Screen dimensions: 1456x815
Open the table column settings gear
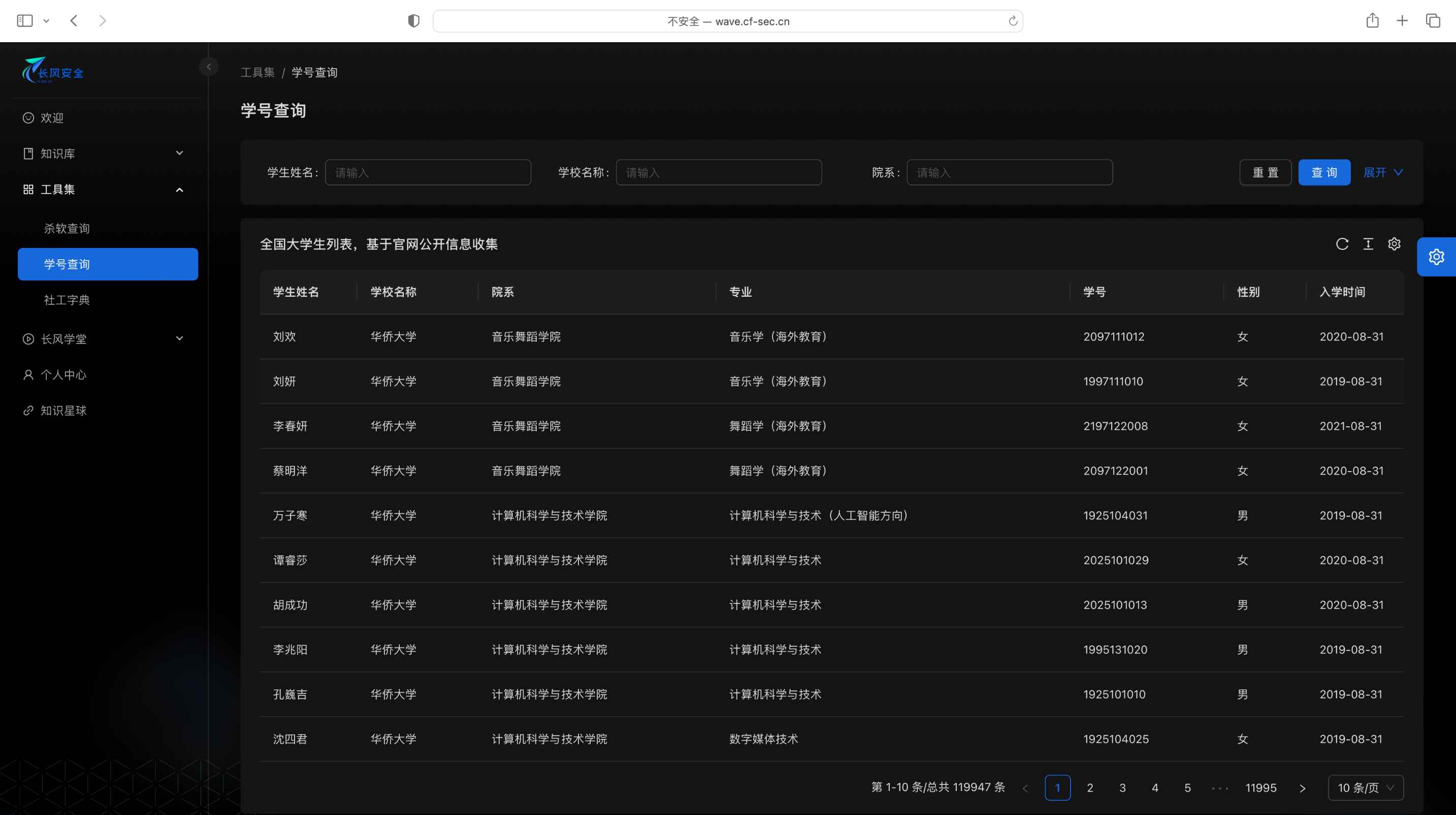pyautogui.click(x=1394, y=244)
